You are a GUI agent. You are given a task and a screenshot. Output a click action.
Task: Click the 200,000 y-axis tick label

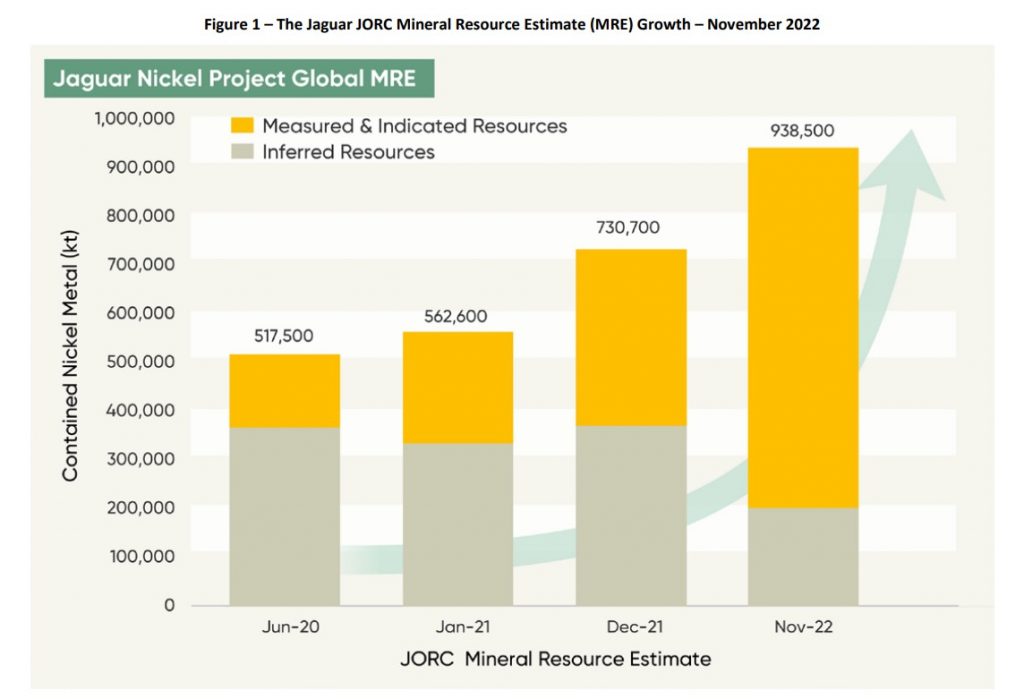140,508
